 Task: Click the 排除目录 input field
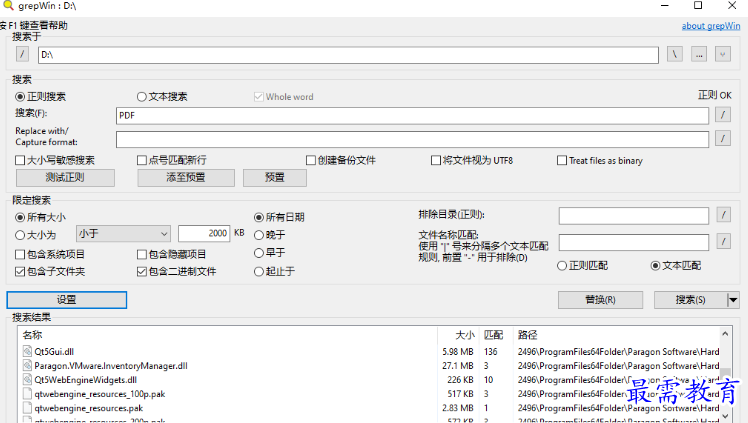point(634,216)
